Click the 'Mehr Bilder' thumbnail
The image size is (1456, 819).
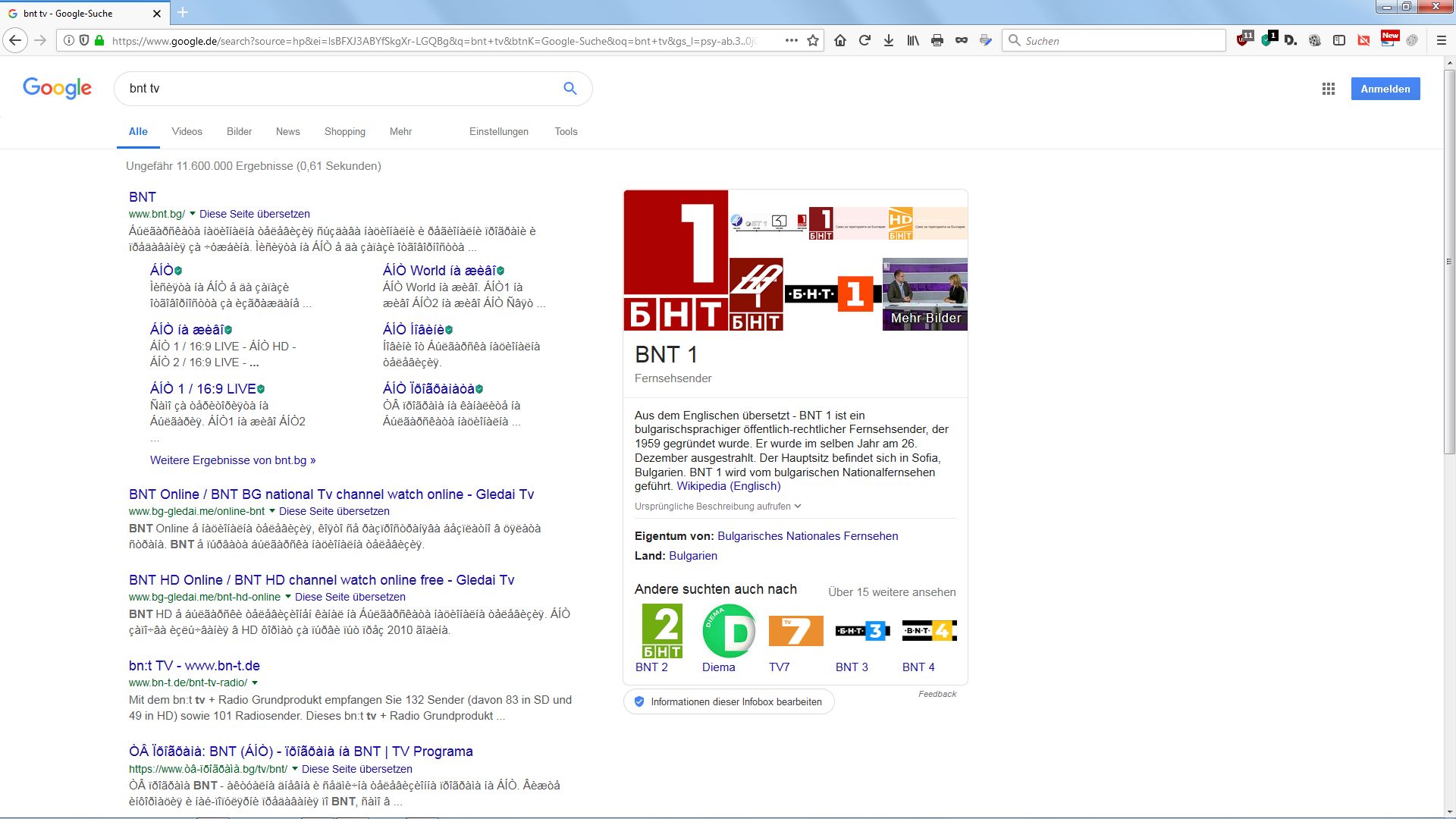tap(925, 294)
